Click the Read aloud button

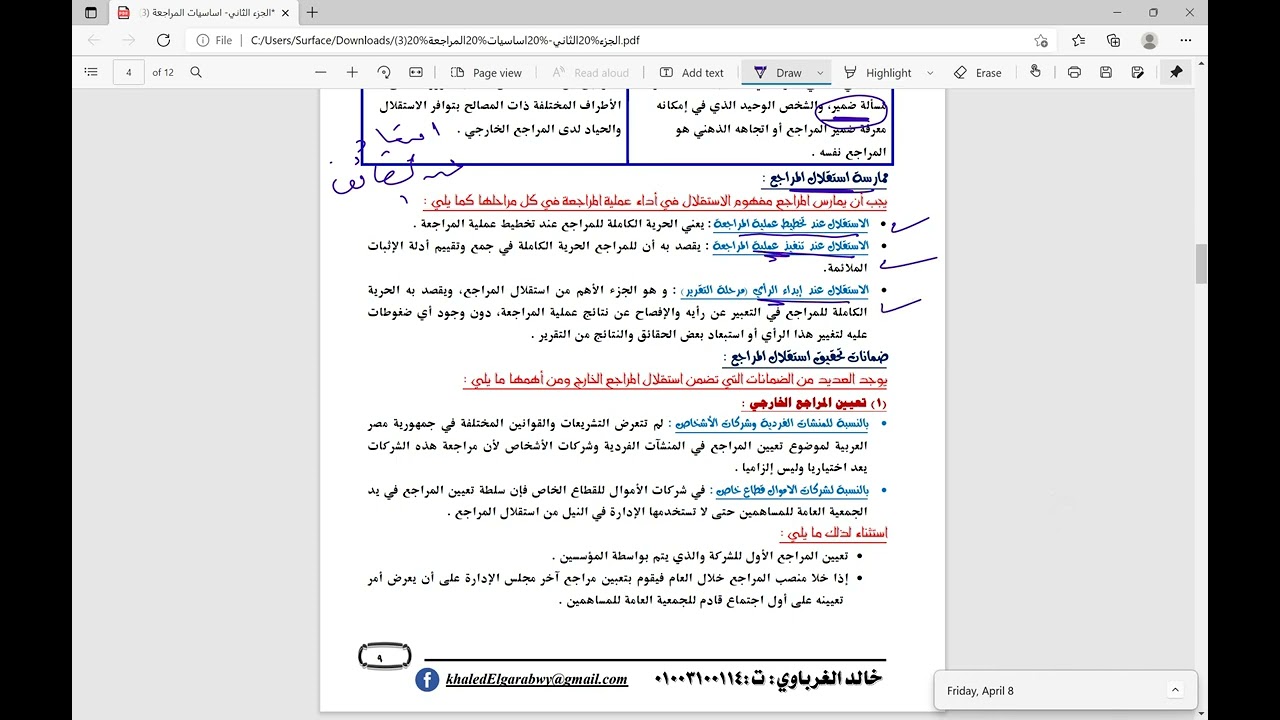click(590, 72)
